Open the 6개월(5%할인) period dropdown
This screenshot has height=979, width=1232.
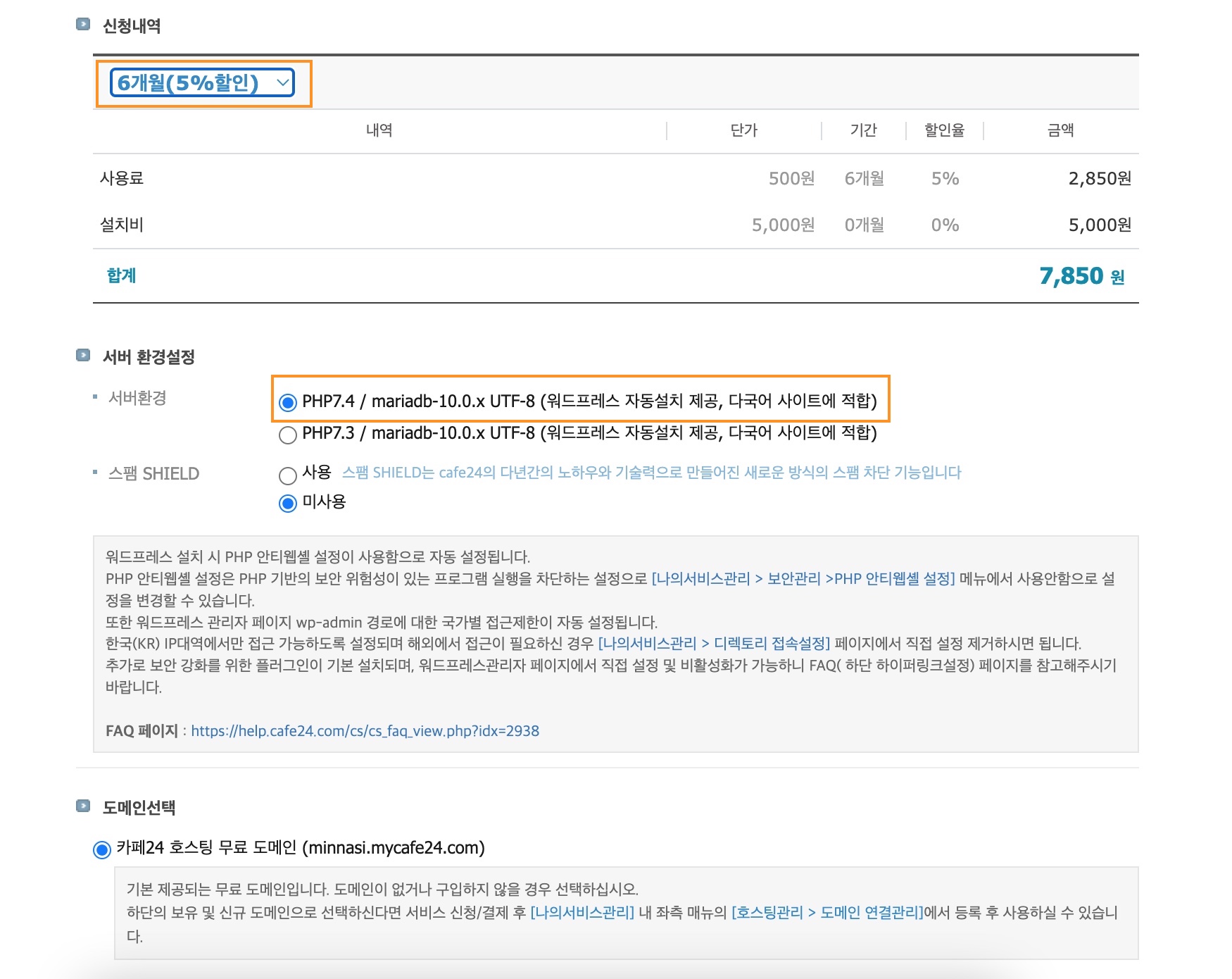pos(202,83)
